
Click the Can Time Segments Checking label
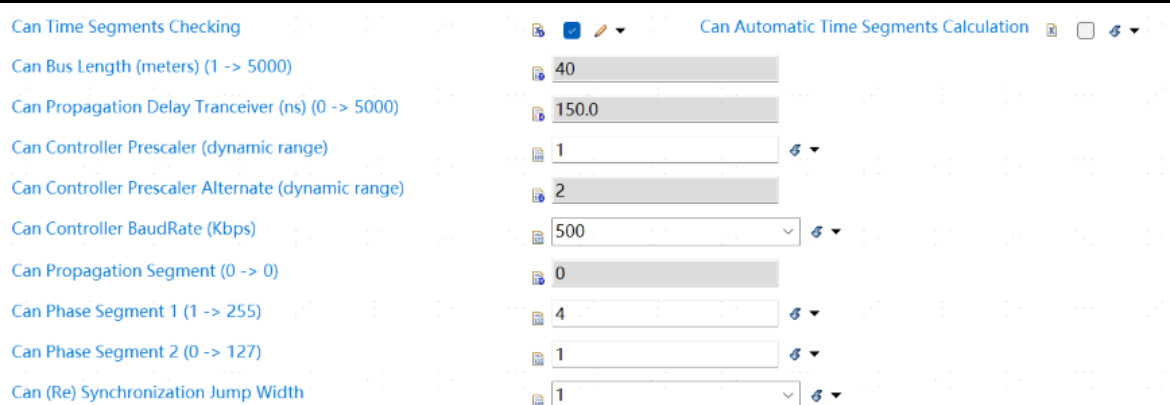[126, 28]
